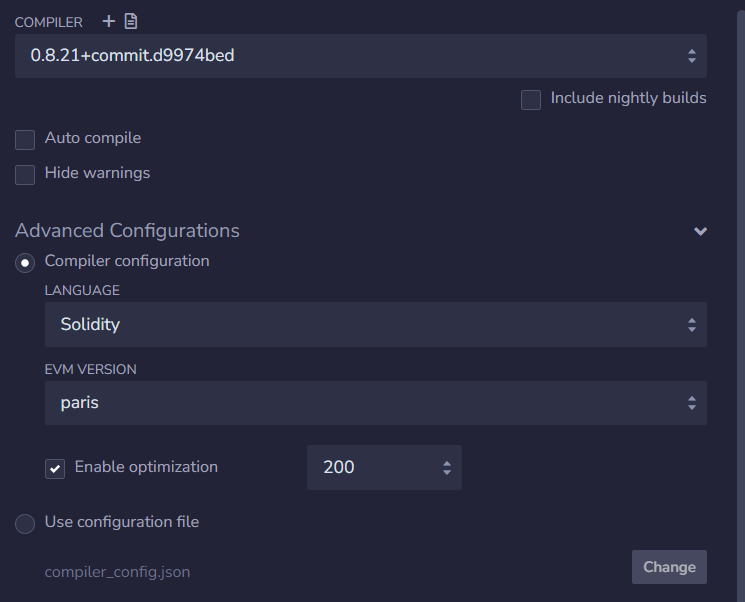Viewport: 745px width, 602px height.
Task: Click the Change button for config file
Action: pos(669,567)
